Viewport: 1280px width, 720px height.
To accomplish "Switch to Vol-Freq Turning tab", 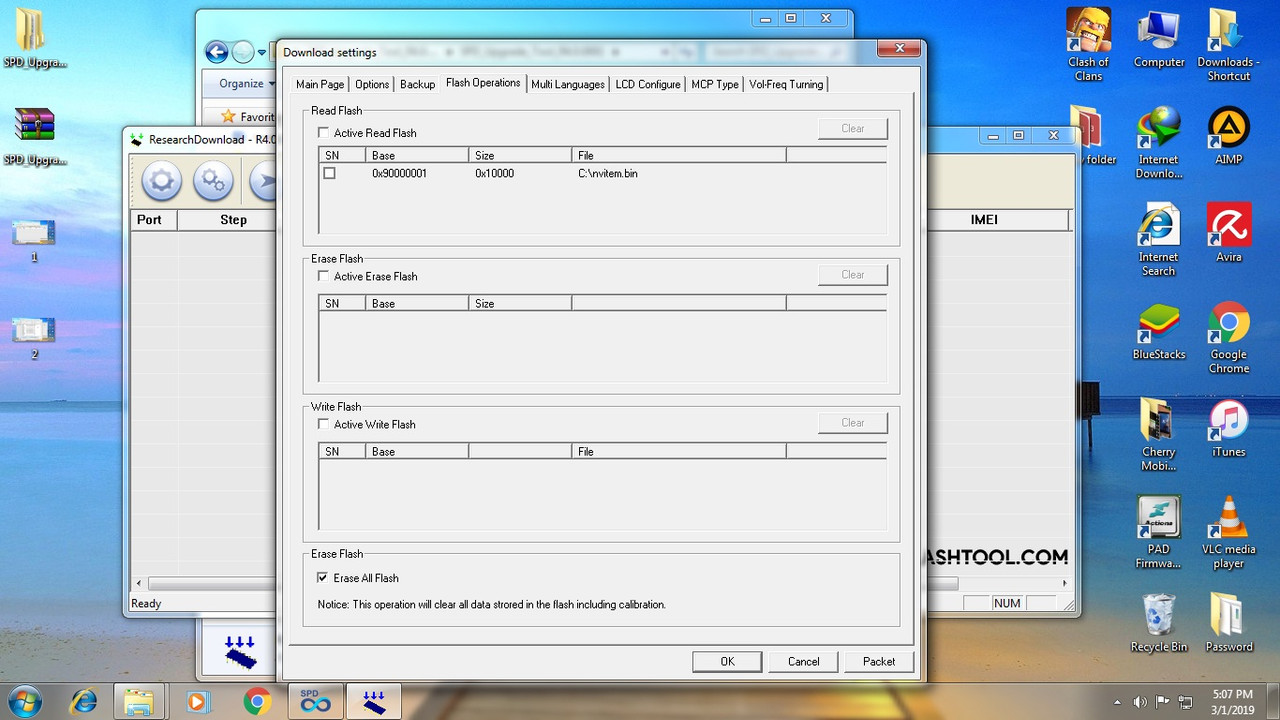I will [786, 84].
